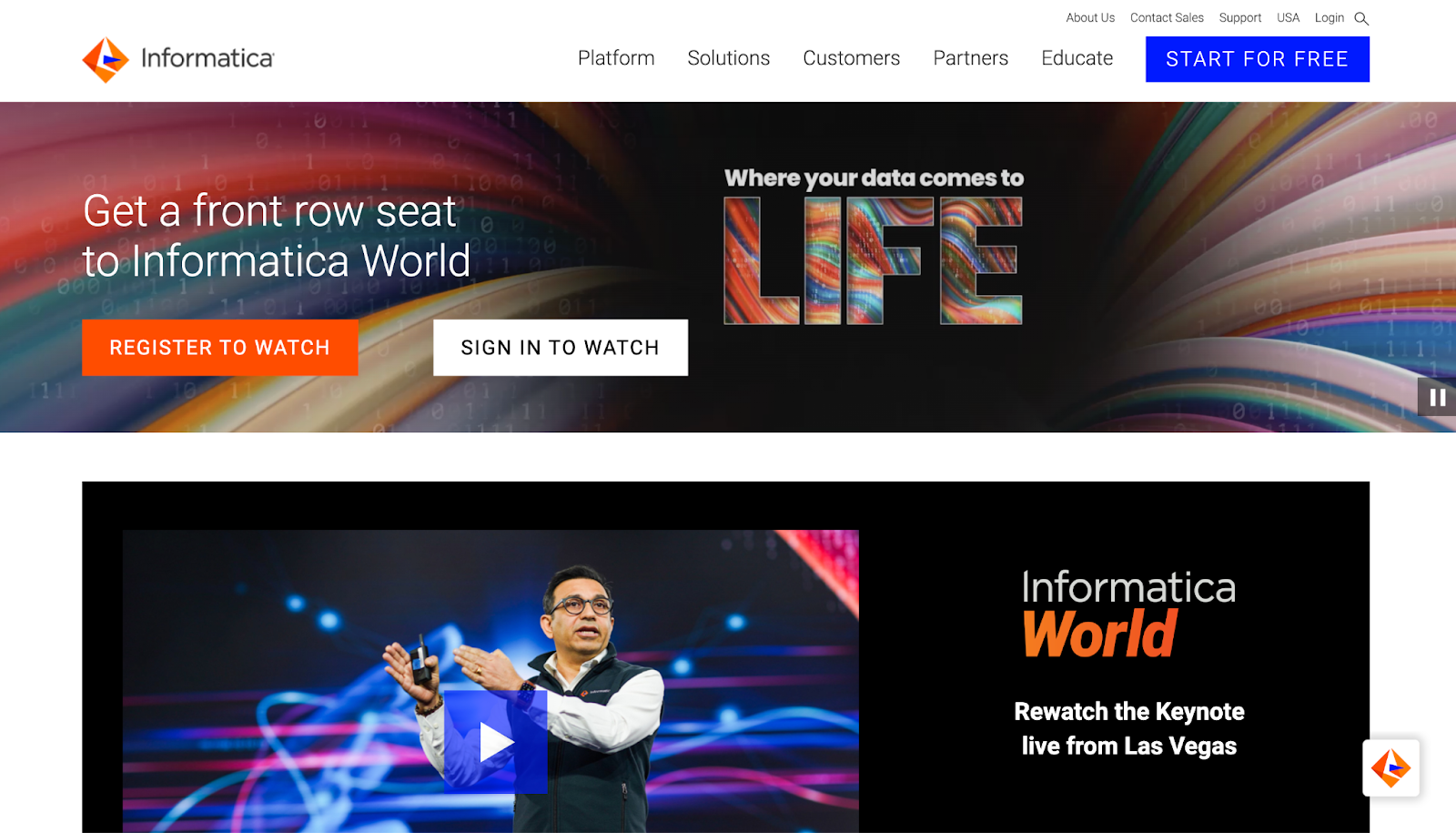Pause the hero banner carousel
Image resolution: width=1456 pixels, height=833 pixels.
[x=1437, y=397]
